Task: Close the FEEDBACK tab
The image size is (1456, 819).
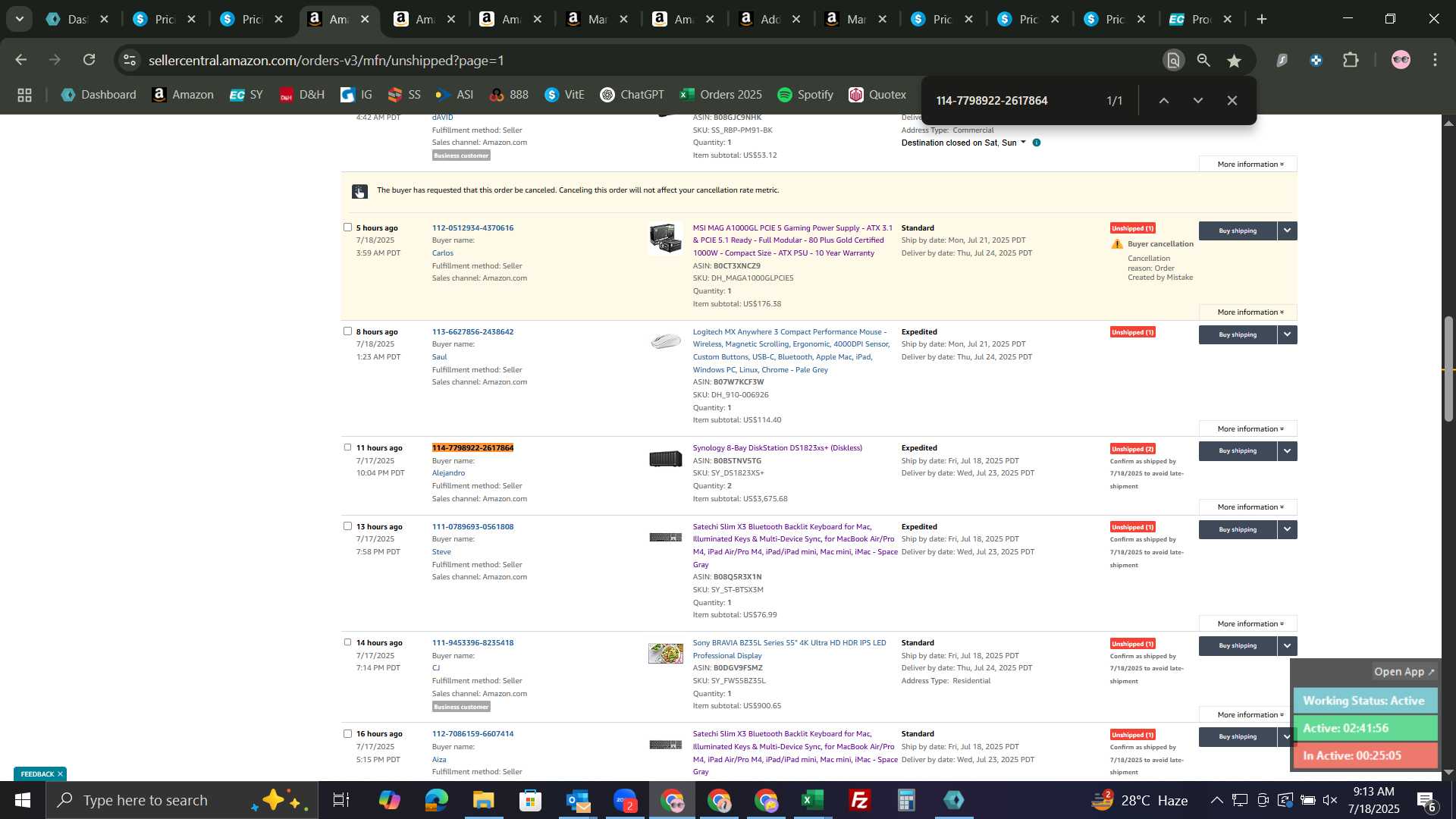Action: point(60,774)
